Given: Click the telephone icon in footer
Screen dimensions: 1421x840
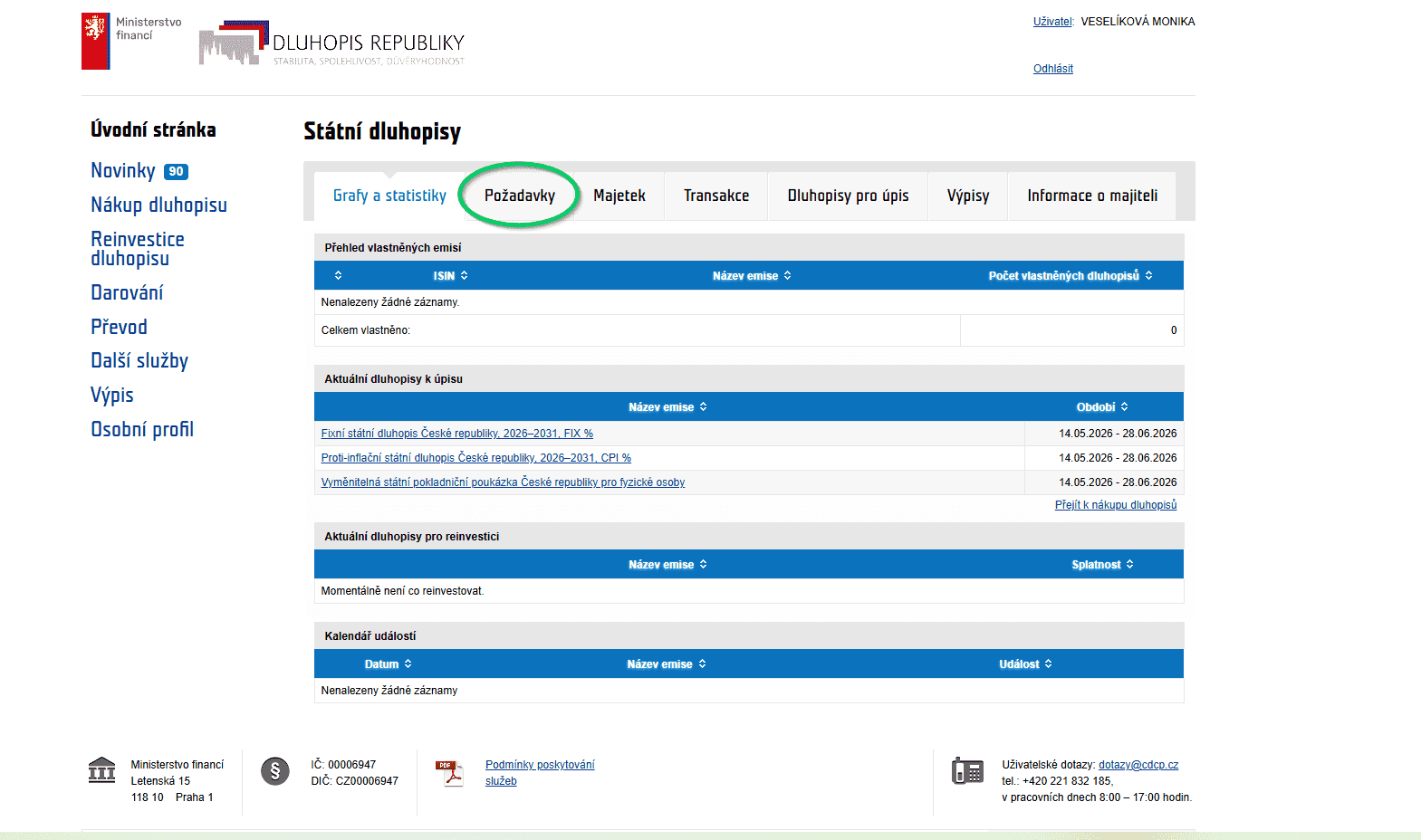Looking at the screenshot, I should (x=967, y=770).
